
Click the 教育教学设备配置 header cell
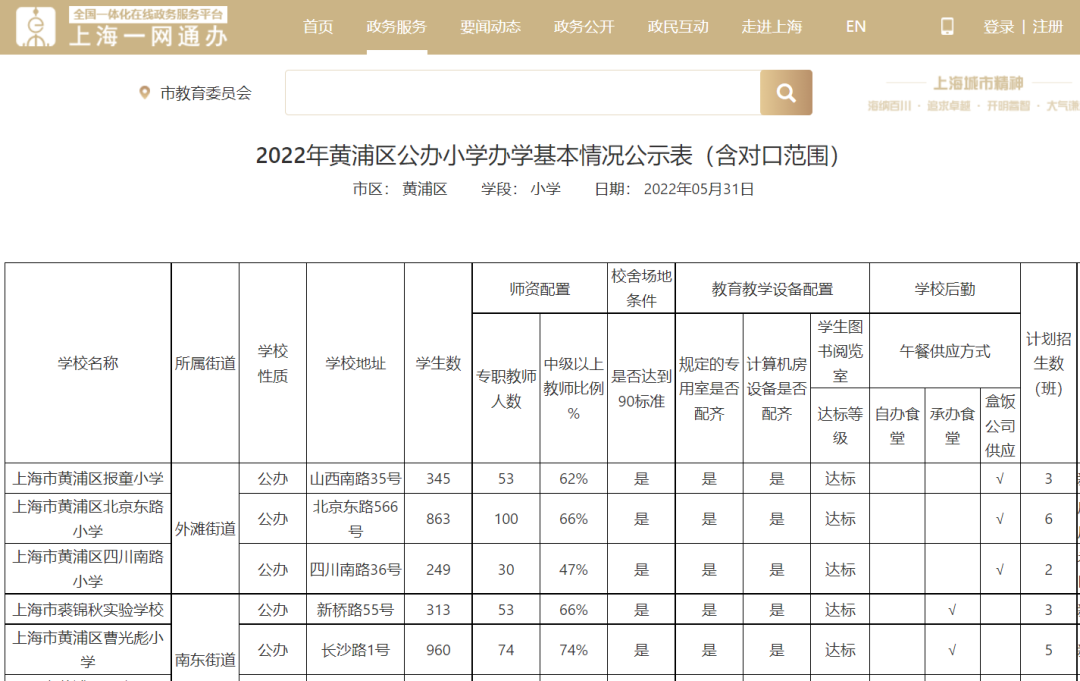[x=772, y=289]
